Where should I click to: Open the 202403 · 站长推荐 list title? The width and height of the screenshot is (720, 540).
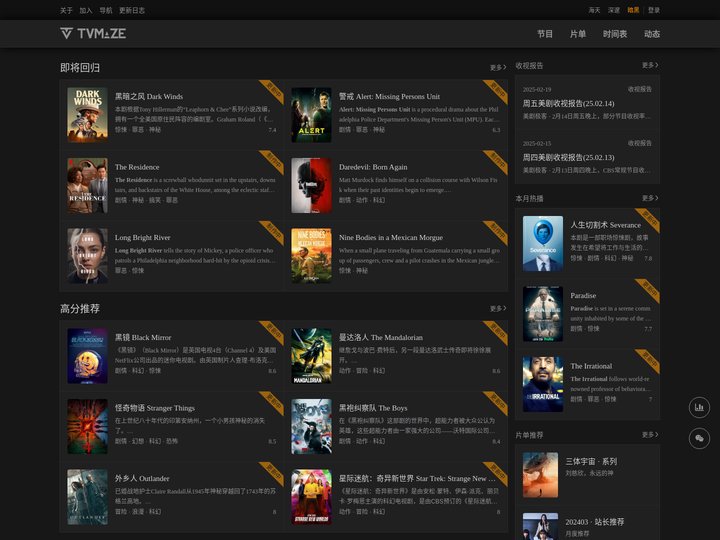pos(595,522)
